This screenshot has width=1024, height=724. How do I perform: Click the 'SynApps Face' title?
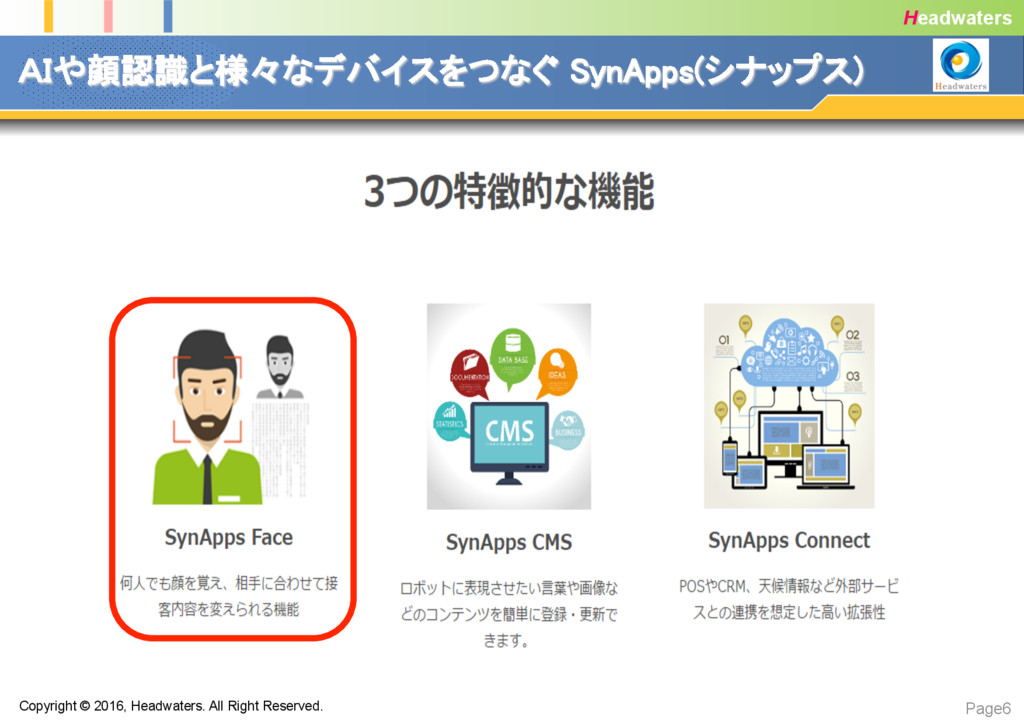coord(229,538)
